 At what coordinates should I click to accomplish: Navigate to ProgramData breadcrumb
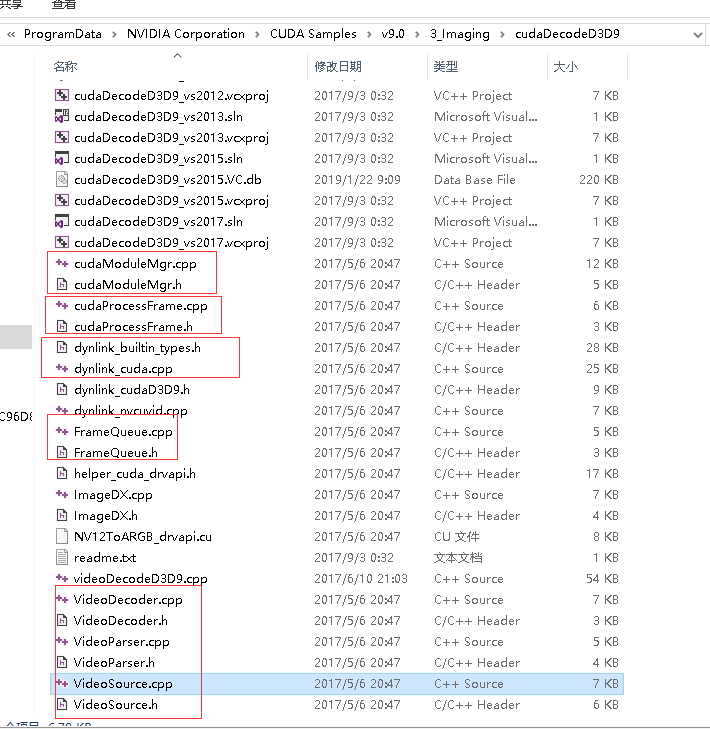pyautogui.click(x=63, y=34)
